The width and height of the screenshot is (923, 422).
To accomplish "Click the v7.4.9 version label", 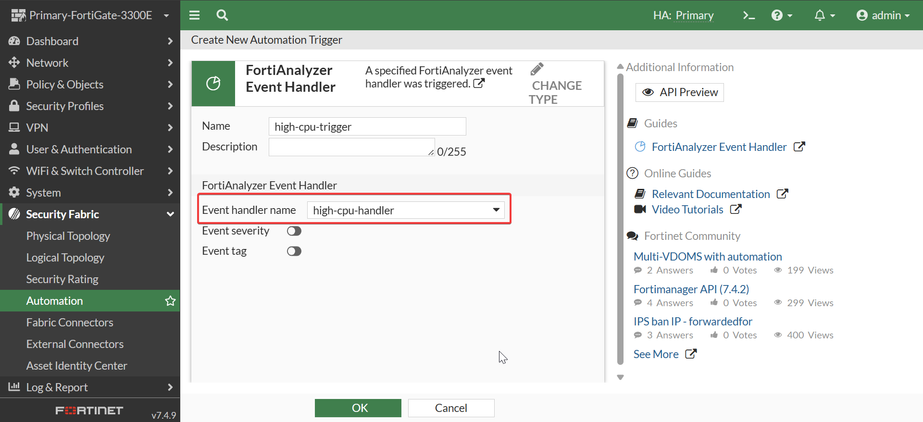I will pos(164,416).
